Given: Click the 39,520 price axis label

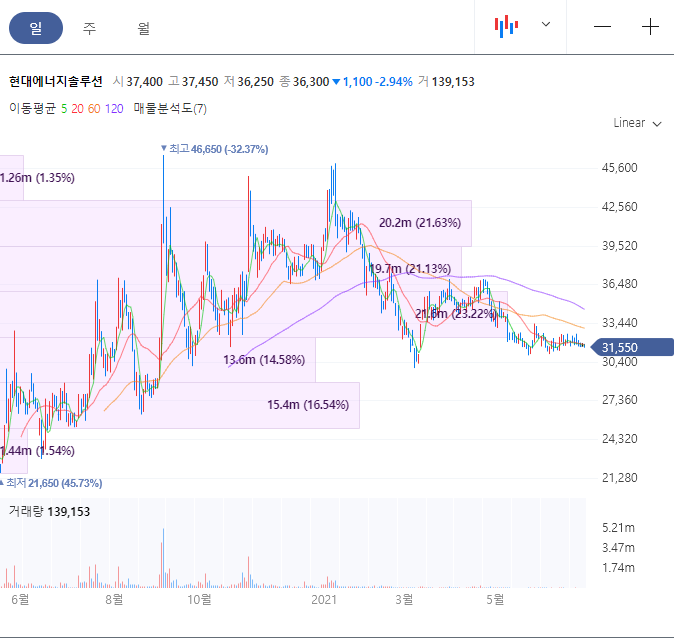Looking at the screenshot, I should pyautogui.click(x=619, y=246).
